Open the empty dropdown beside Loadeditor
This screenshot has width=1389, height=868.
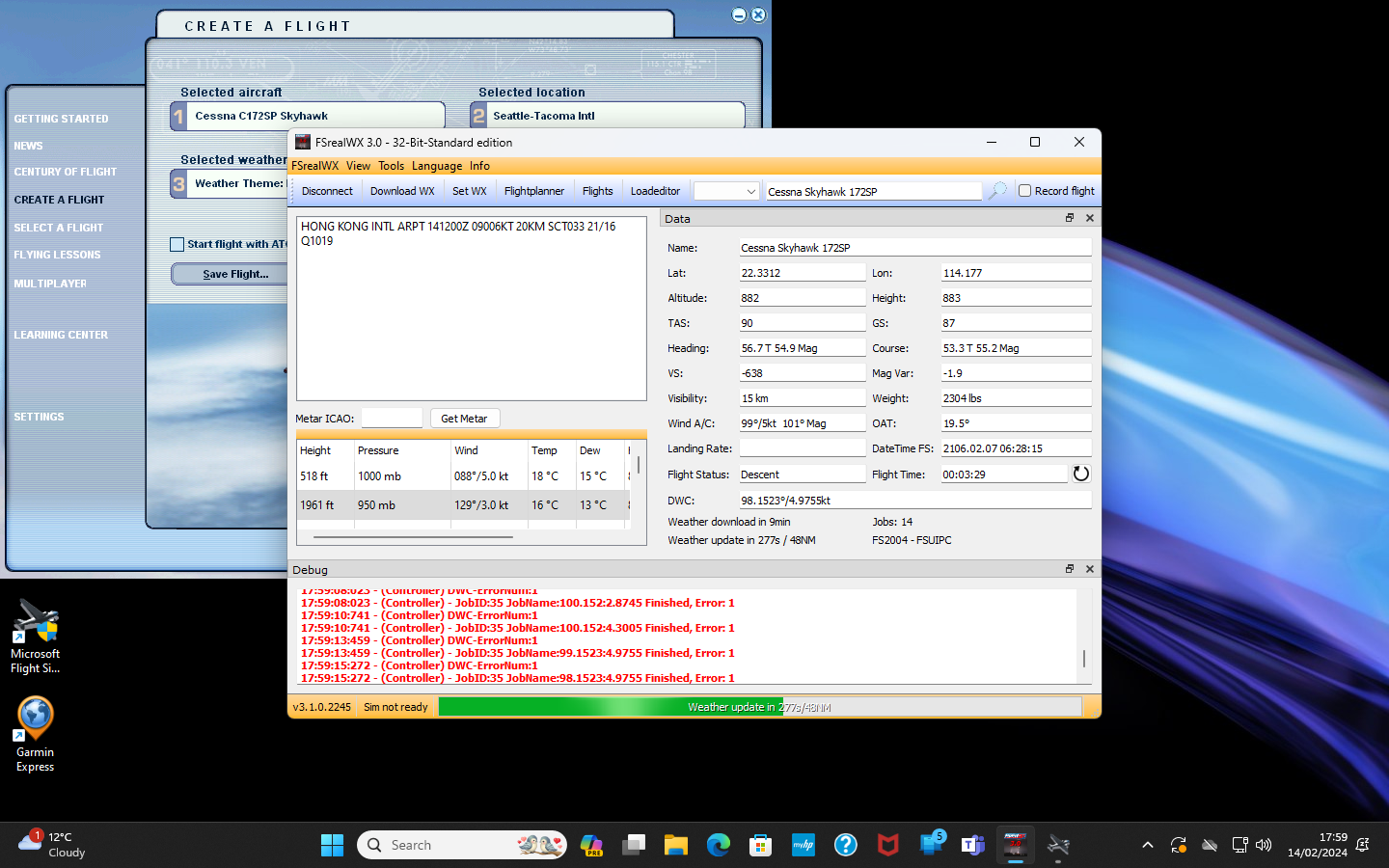pos(726,191)
